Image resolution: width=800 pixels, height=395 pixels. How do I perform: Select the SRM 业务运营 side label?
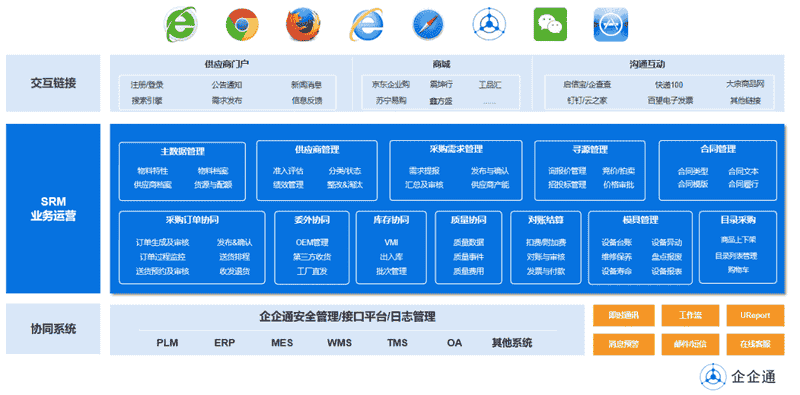click(53, 209)
